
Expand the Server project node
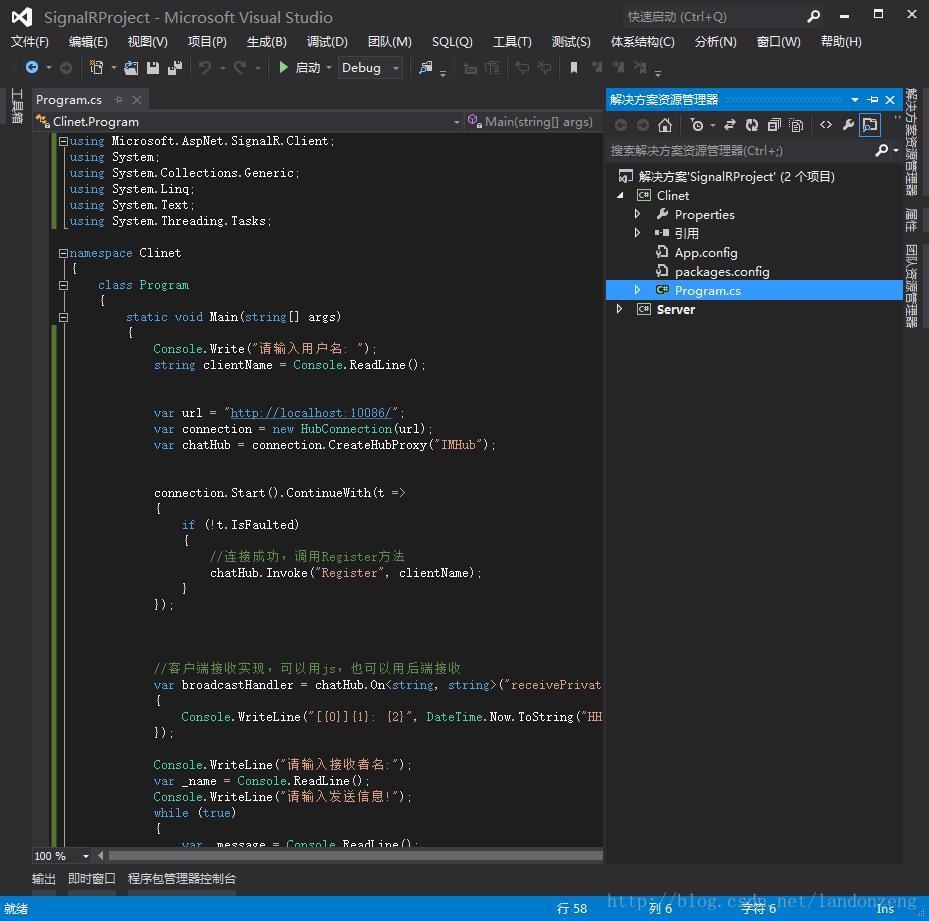tap(620, 309)
